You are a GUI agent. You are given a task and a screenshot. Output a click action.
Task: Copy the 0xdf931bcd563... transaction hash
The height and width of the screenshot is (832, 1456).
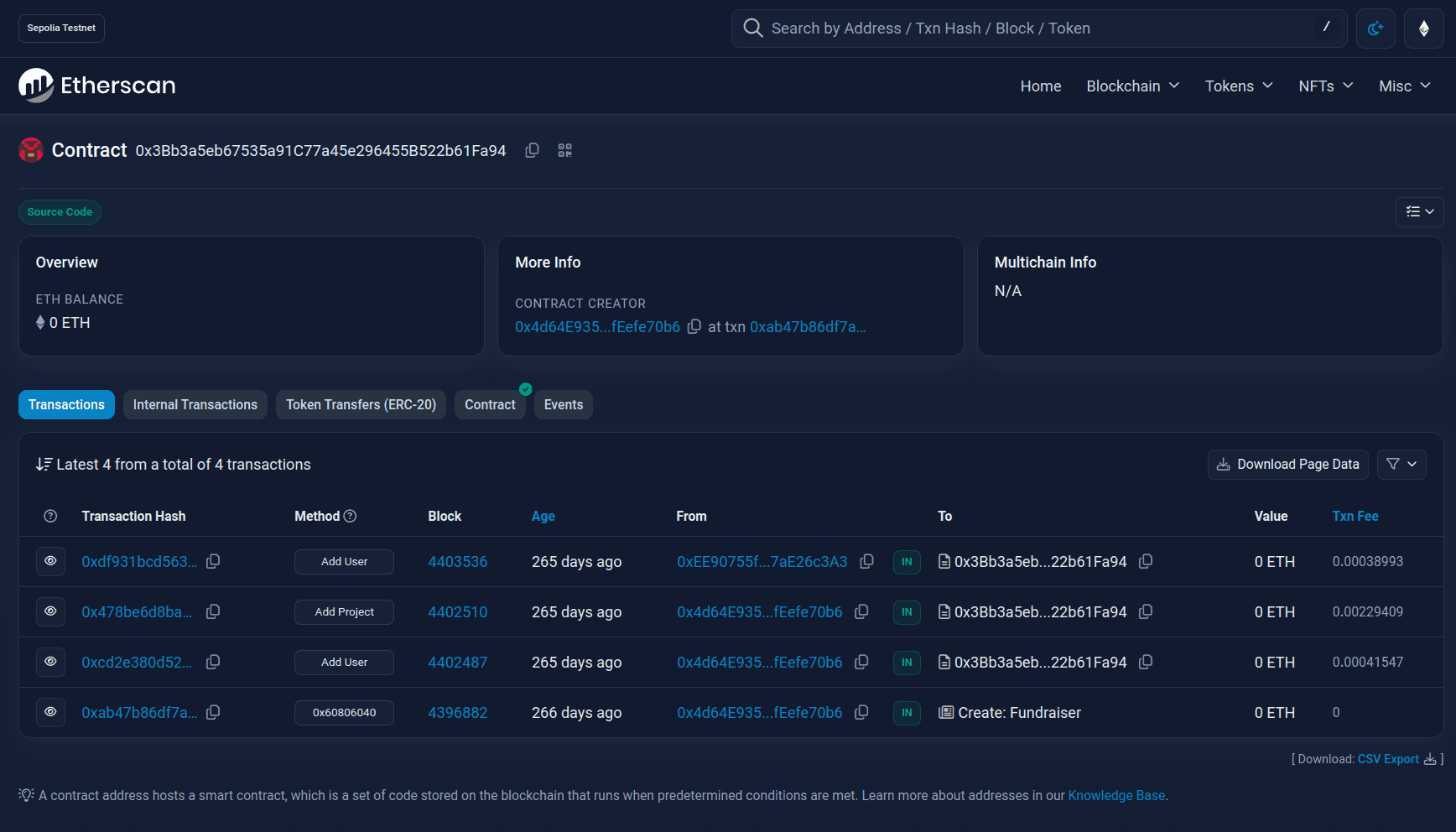tap(212, 561)
